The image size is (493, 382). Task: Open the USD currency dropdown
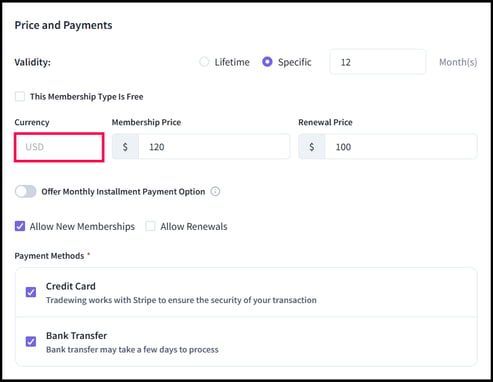59,147
